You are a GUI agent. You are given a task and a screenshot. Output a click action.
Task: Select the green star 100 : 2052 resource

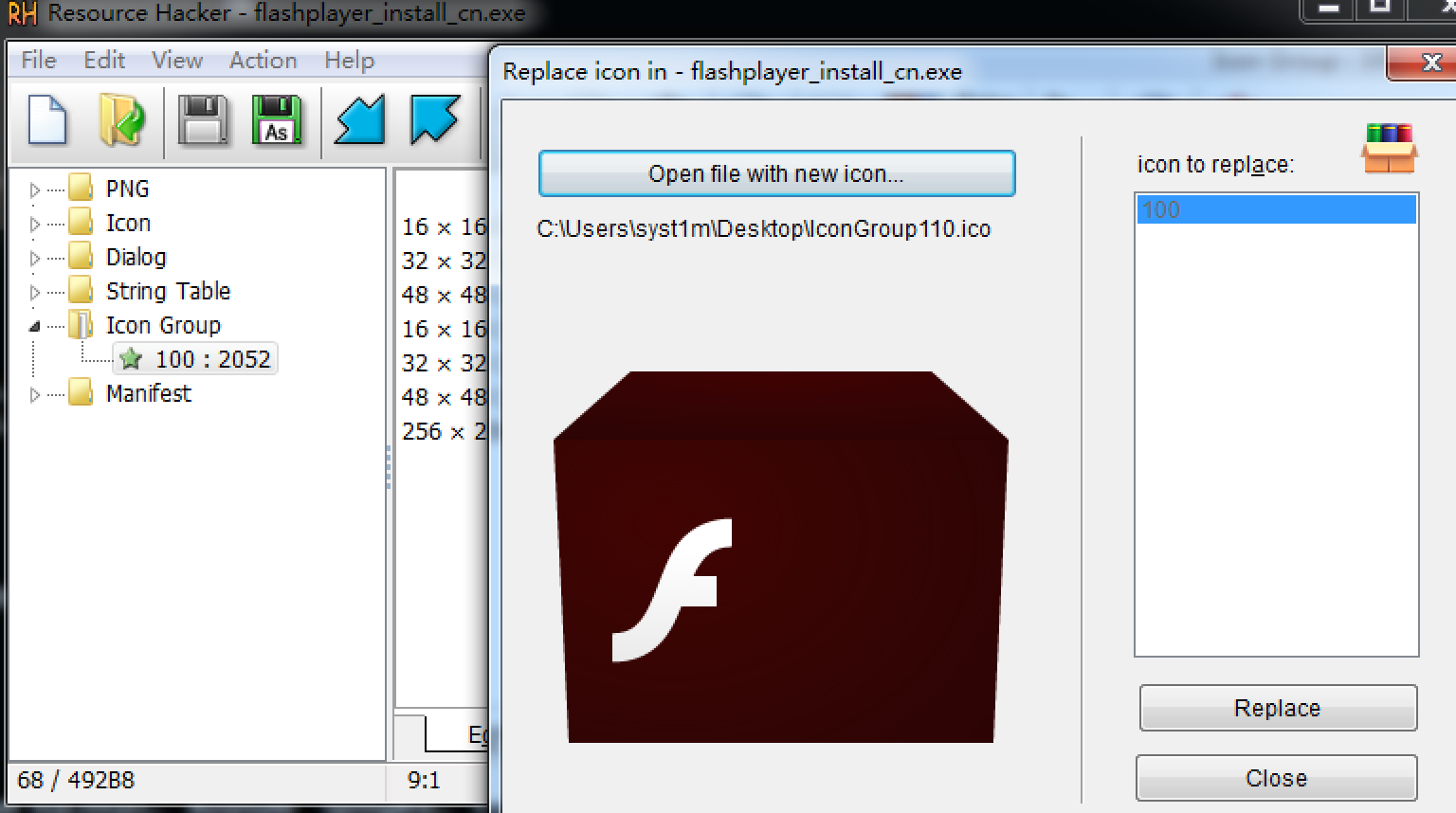pyautogui.click(x=196, y=359)
